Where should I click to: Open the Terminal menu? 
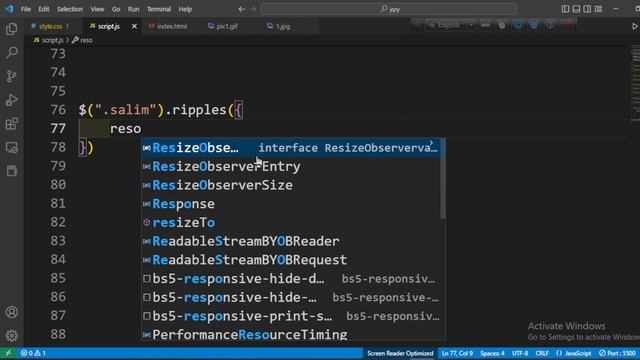(x=159, y=9)
